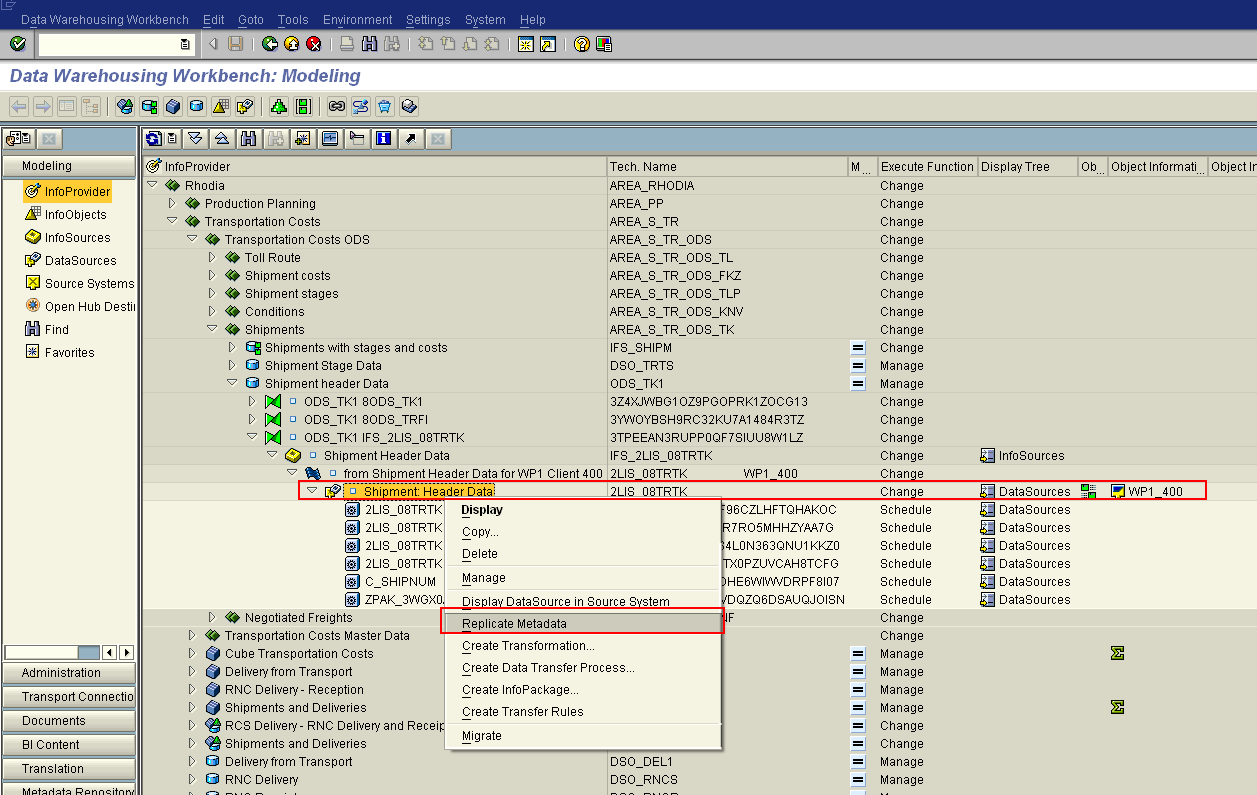
Task: Click the yellow Help question mark icon
Action: pos(581,44)
